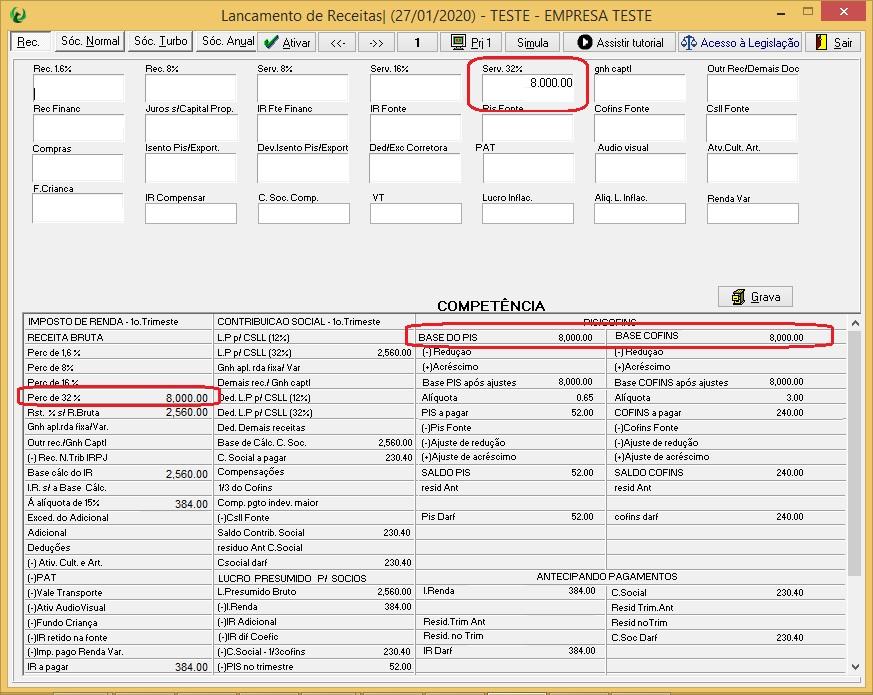The width and height of the screenshot is (873, 695).
Task: Select the Sóc. Anual tab
Action: pyautogui.click(x=227, y=42)
